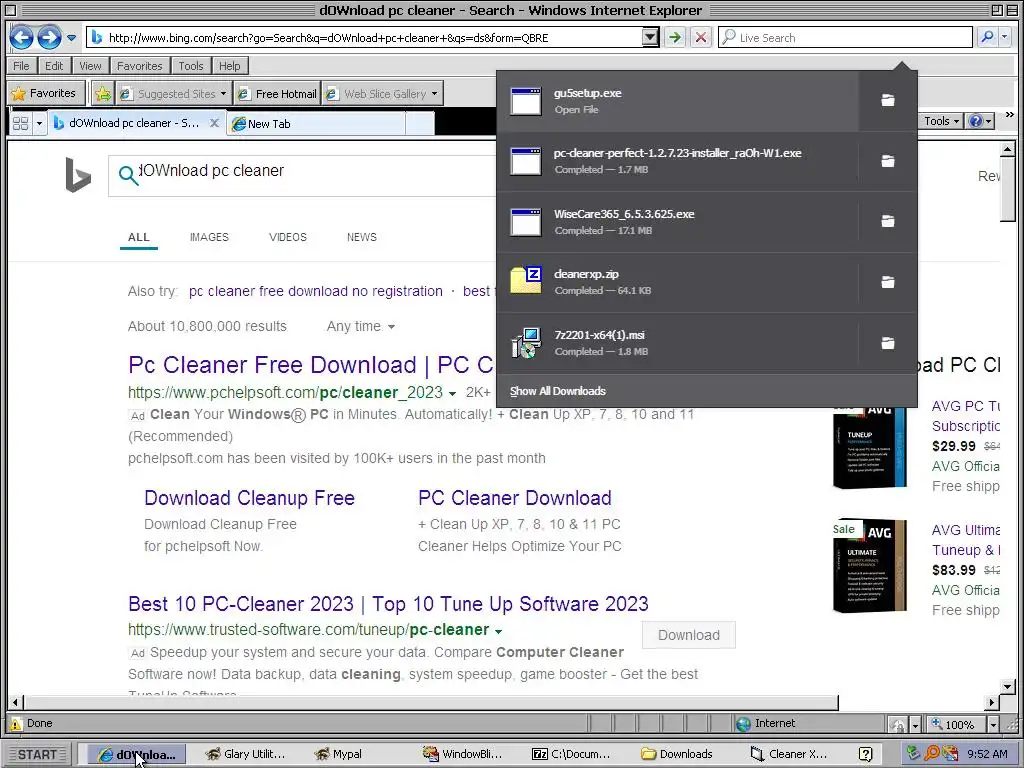1024x768 pixels.
Task: Click the address bar URL field
Action: point(373,38)
